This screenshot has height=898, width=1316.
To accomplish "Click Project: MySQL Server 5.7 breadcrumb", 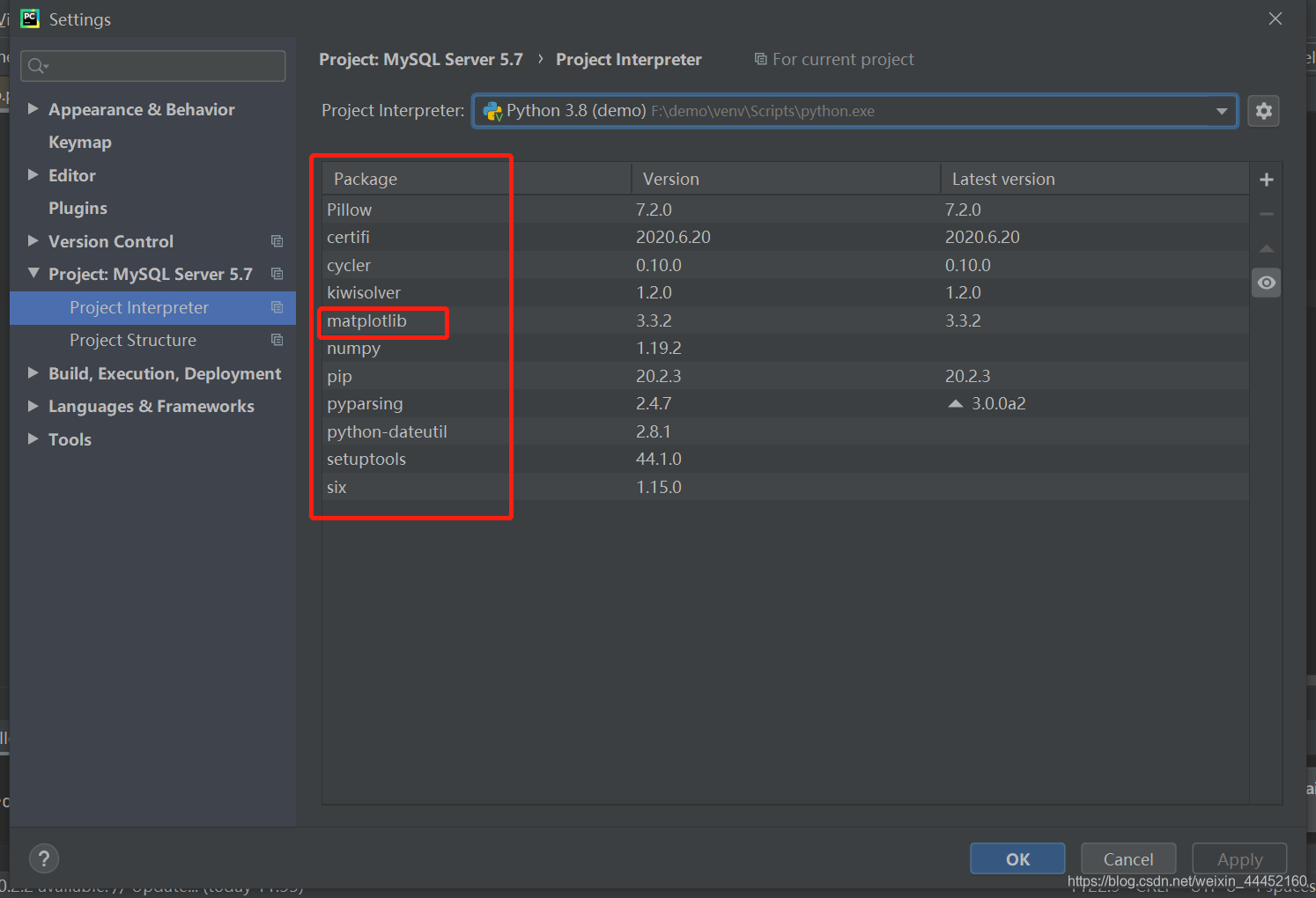I will (421, 59).
